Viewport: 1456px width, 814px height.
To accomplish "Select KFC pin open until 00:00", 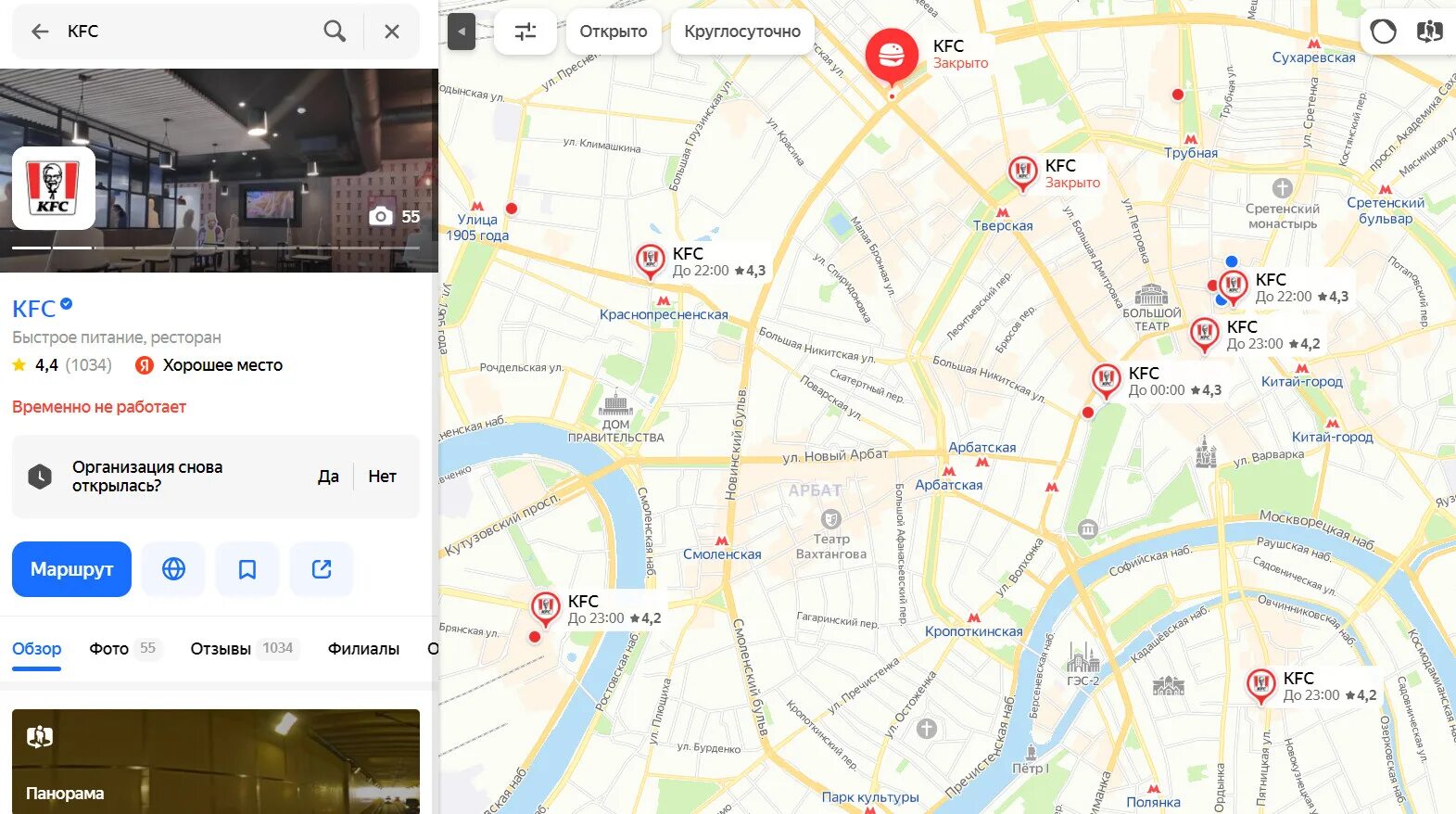I will coord(1106,380).
